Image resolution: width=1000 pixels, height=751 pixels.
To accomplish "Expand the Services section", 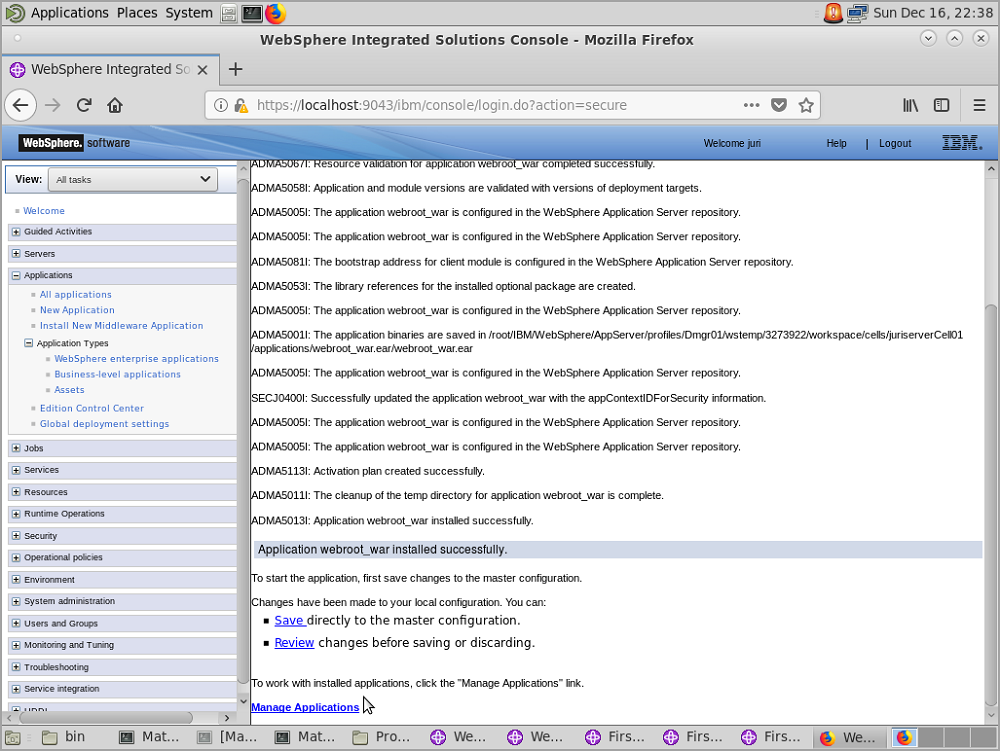I will 16,470.
